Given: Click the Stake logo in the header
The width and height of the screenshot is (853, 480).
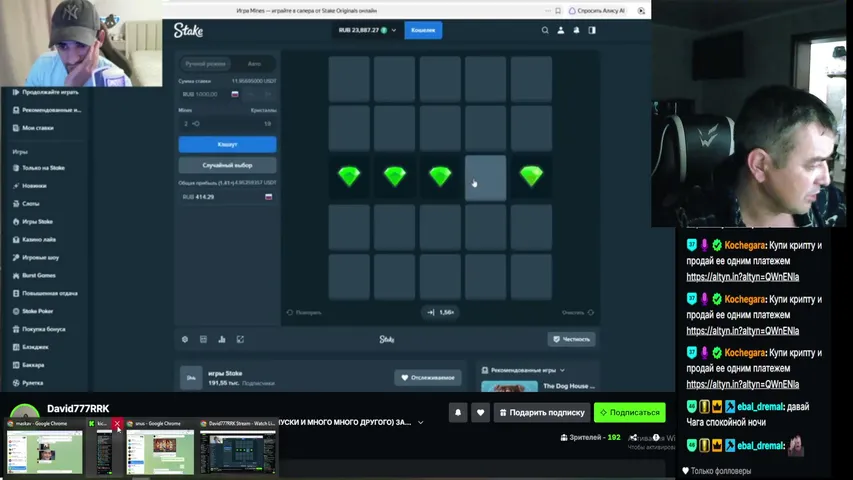Looking at the screenshot, I should pos(188,30).
